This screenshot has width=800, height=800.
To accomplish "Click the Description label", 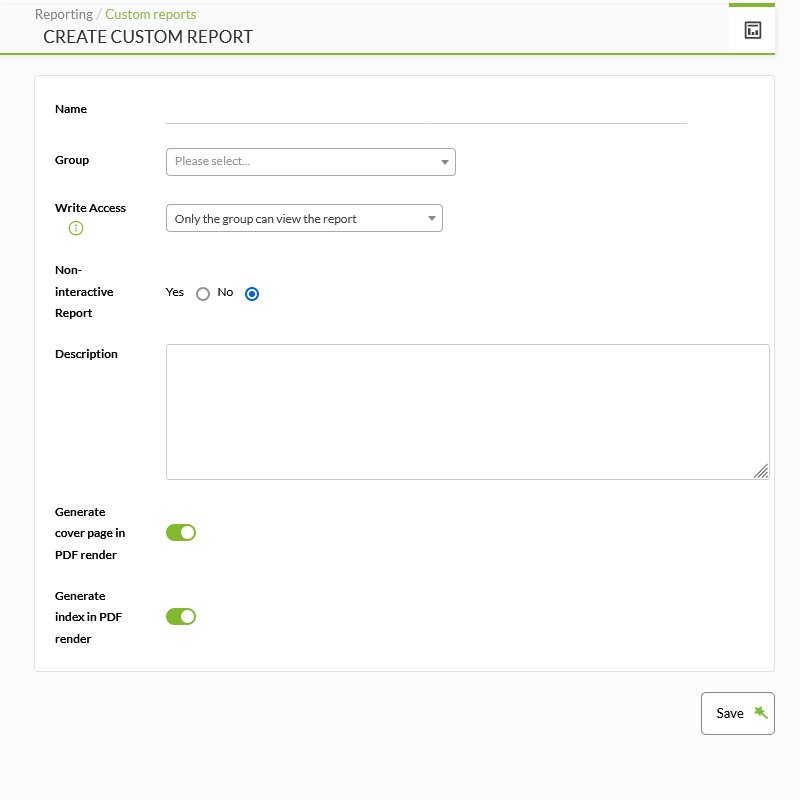I will [x=86, y=354].
